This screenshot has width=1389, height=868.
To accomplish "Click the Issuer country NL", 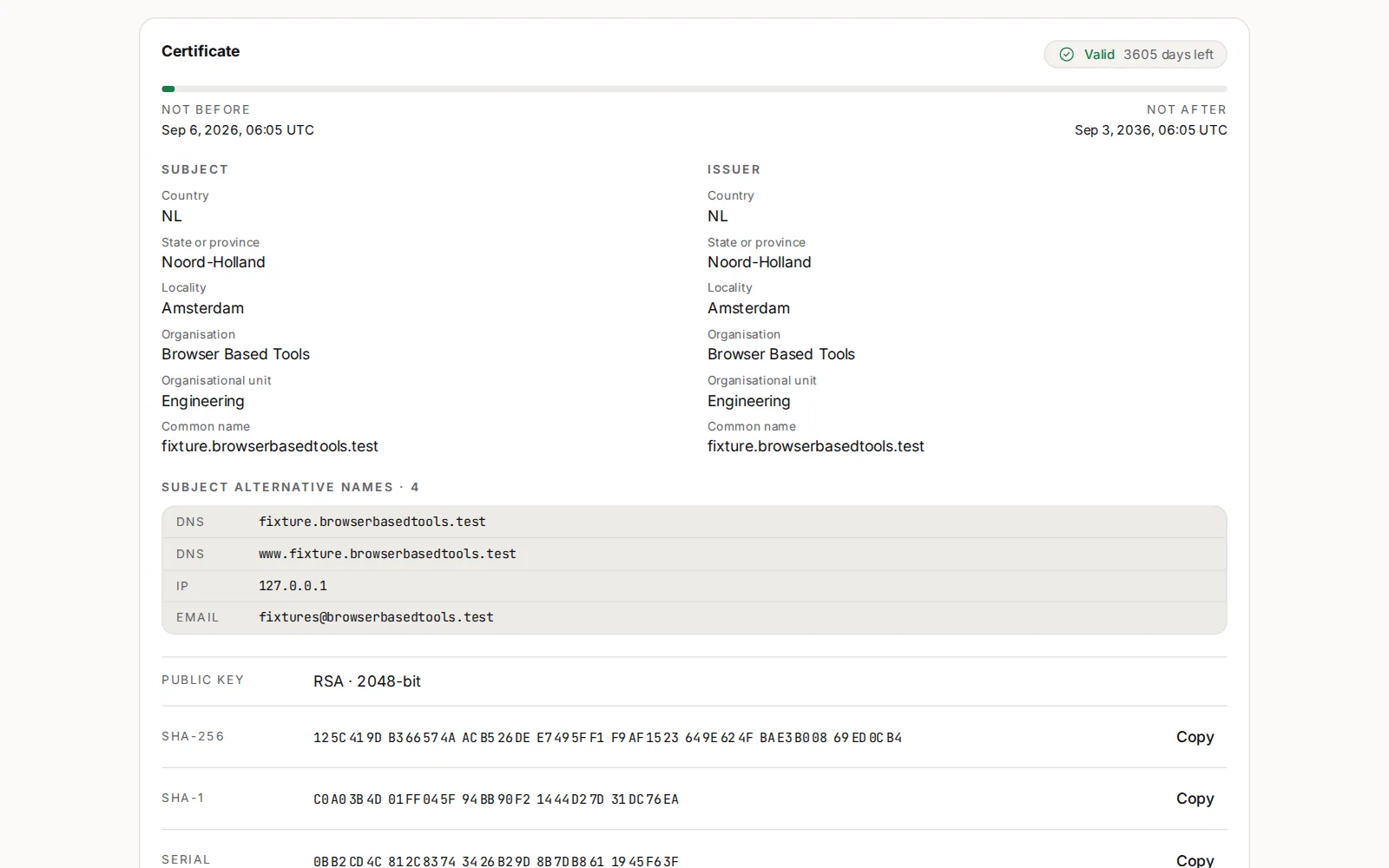I will click(718, 216).
